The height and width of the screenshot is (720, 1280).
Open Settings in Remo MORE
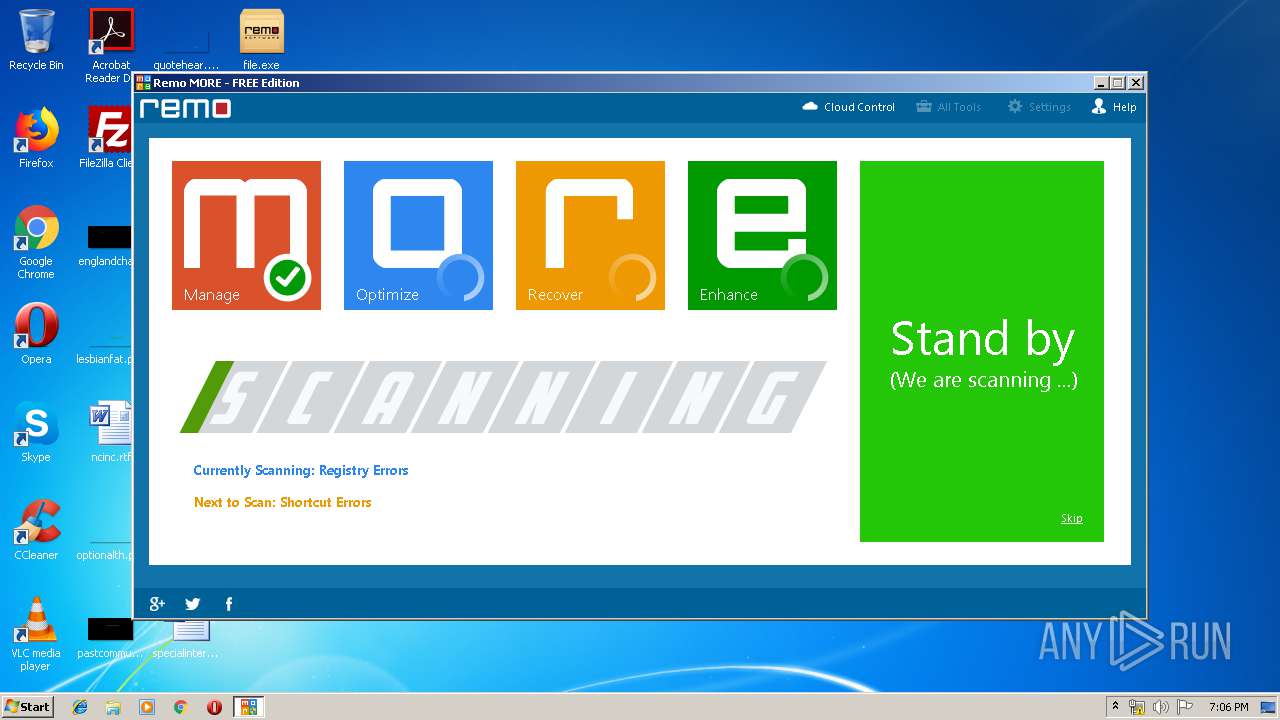tap(1039, 107)
